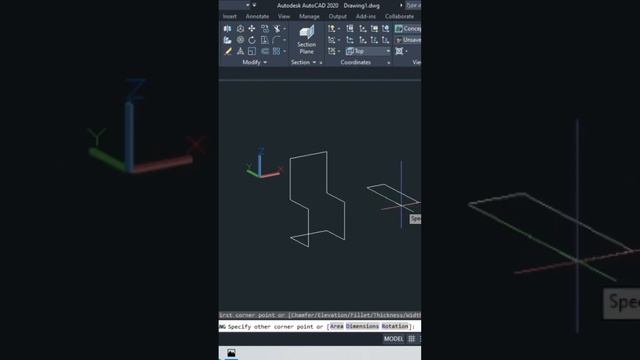Click the photo app icon in taskbar
Image resolution: width=640 pixels, height=360 pixels.
(231, 353)
